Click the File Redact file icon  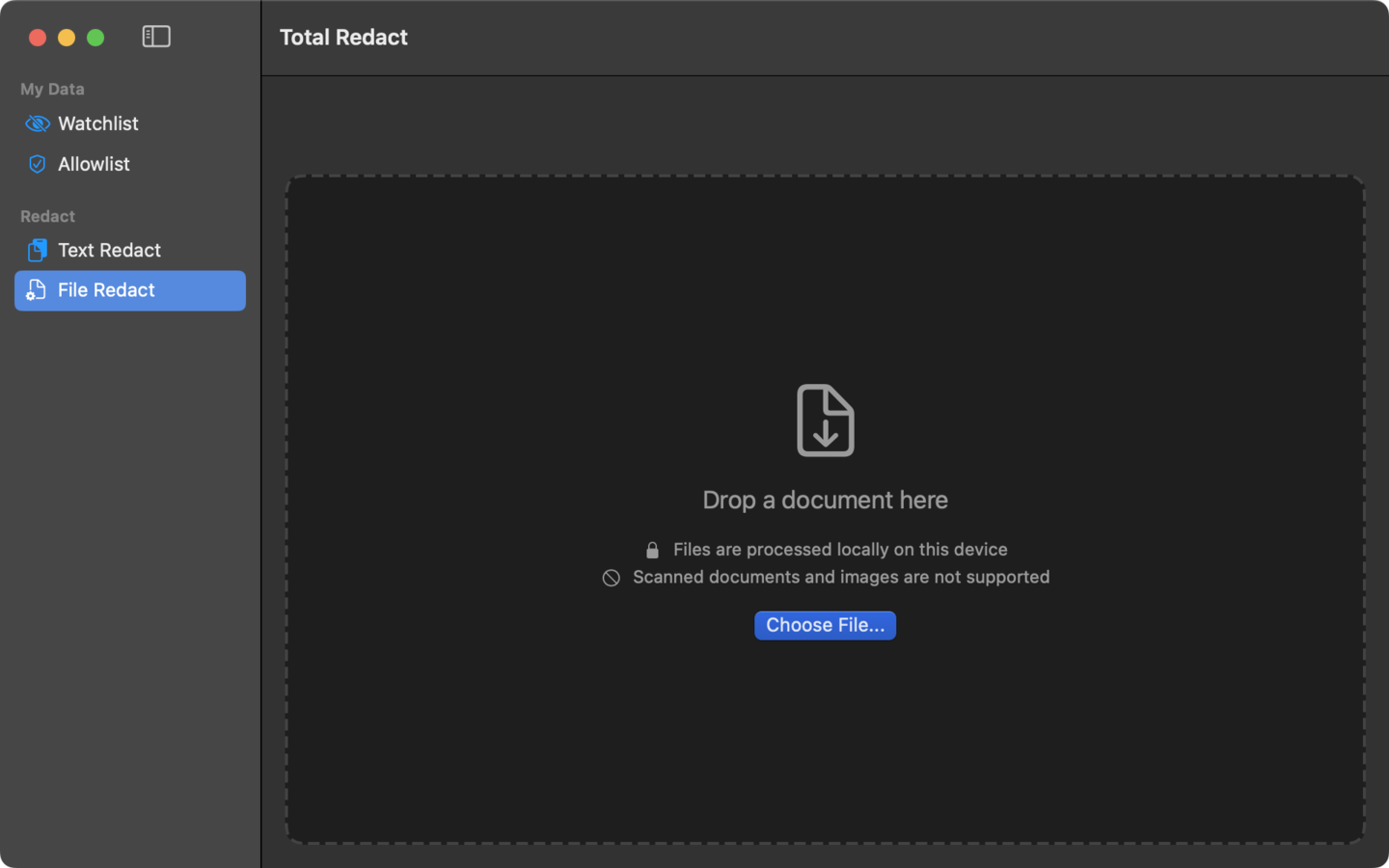[37, 290]
